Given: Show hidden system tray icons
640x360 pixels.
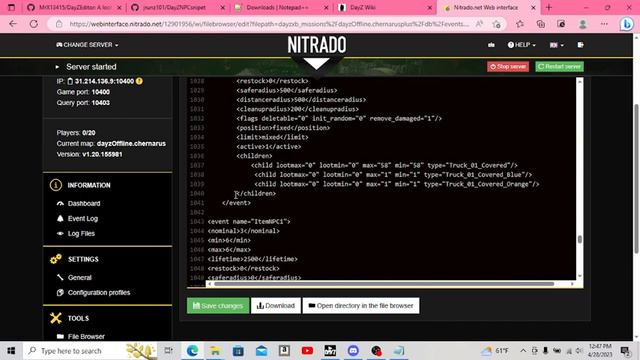Looking at the screenshot, I should pyautogui.click(x=523, y=351).
